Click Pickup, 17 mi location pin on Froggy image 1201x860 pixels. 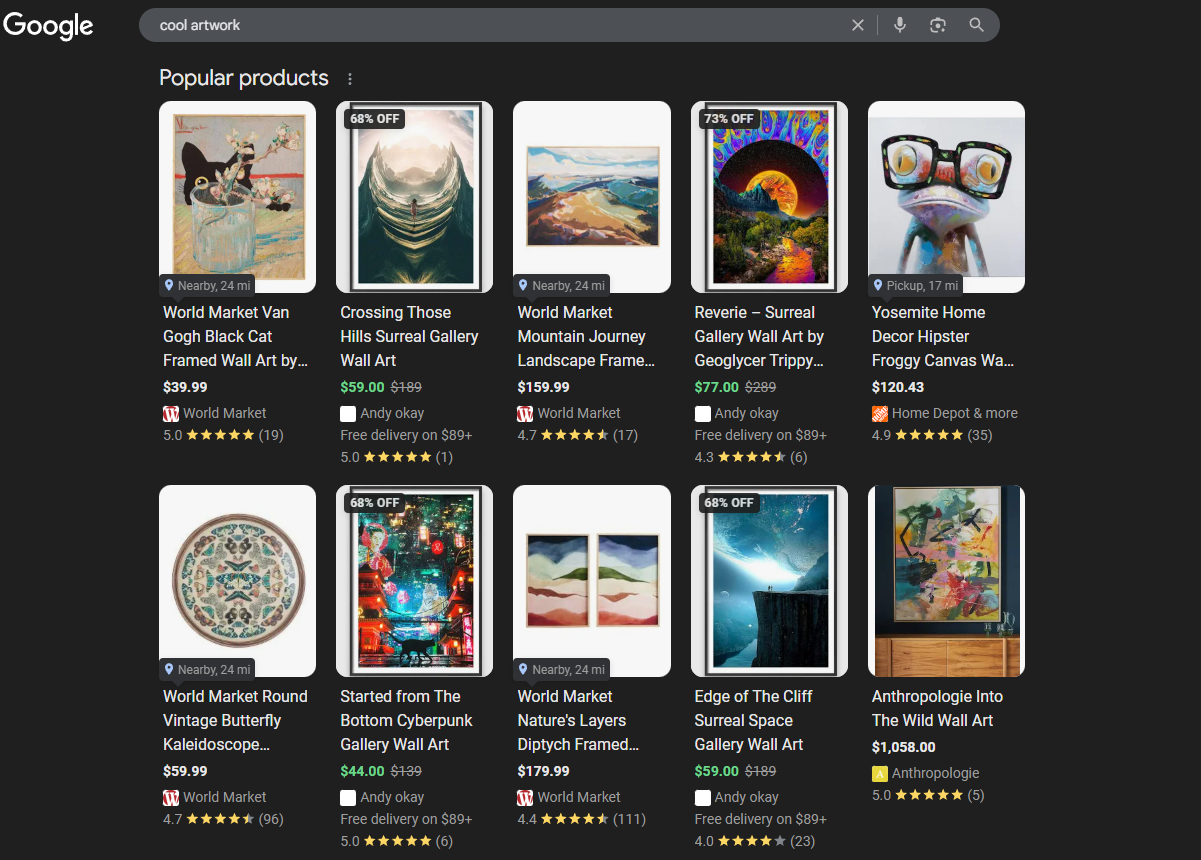[878, 285]
